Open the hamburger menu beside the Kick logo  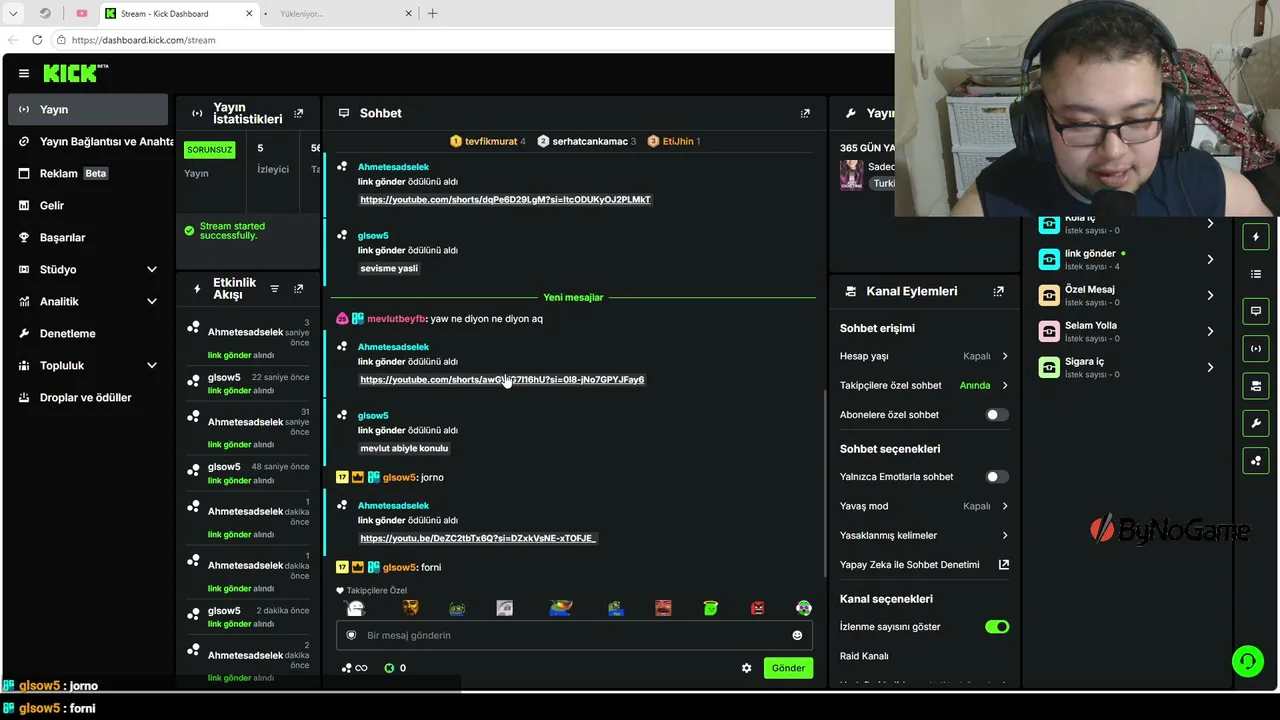click(x=24, y=73)
